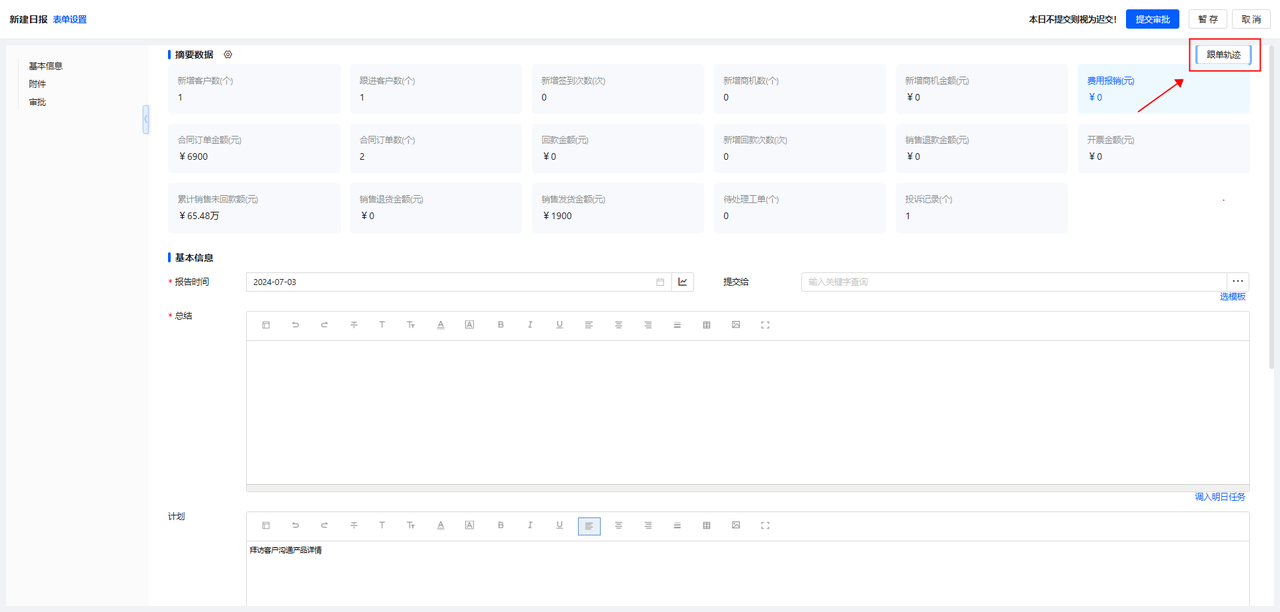The height and width of the screenshot is (612, 1280).
Task: Click the 跟单轨迹 button
Action: point(1224,55)
